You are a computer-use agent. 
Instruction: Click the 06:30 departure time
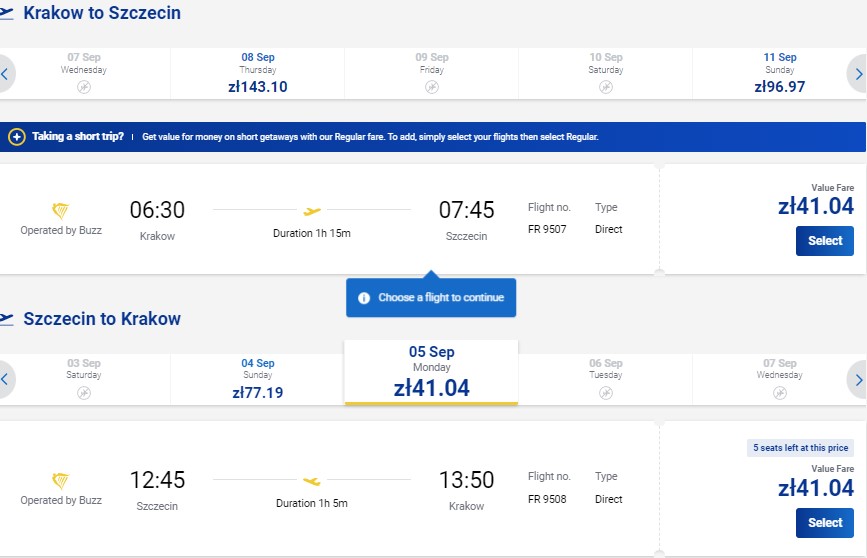[157, 210]
